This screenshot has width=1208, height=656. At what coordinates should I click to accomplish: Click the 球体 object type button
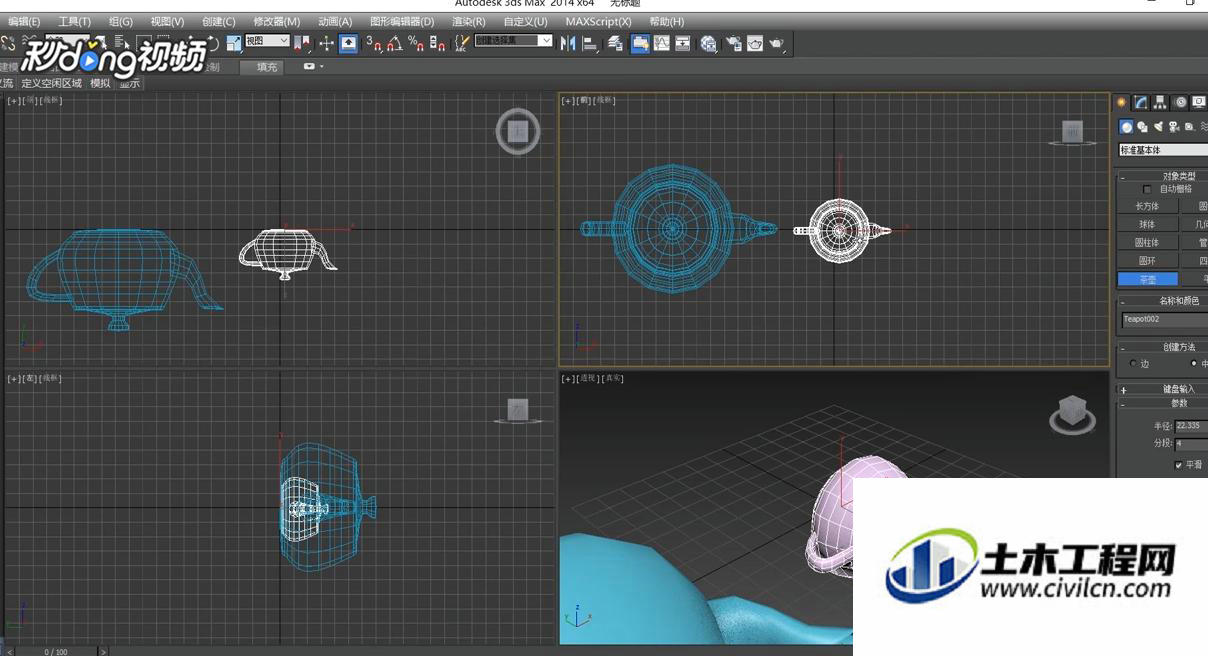[x=1148, y=224]
